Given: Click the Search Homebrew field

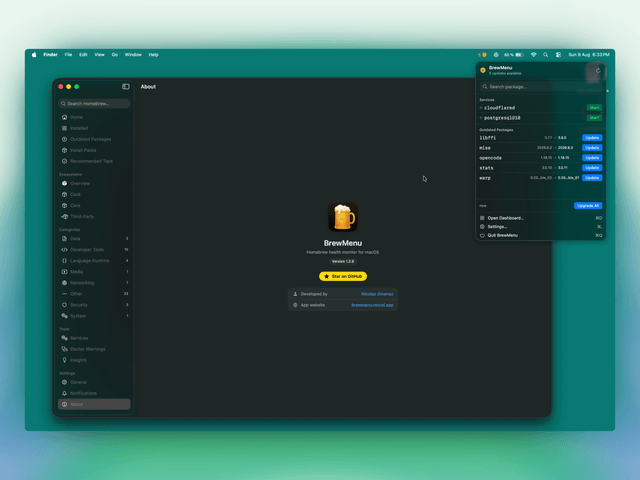Looking at the screenshot, I should pyautogui.click(x=94, y=104).
